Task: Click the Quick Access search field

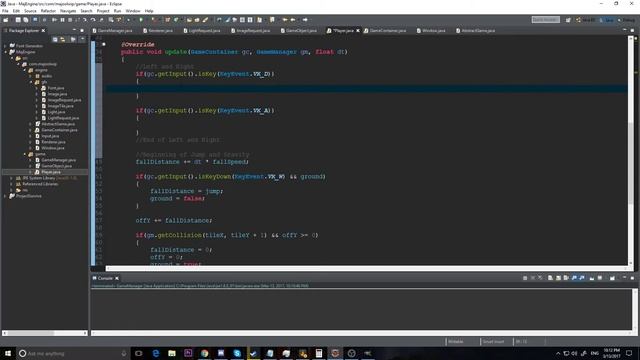Action: pos(546,20)
